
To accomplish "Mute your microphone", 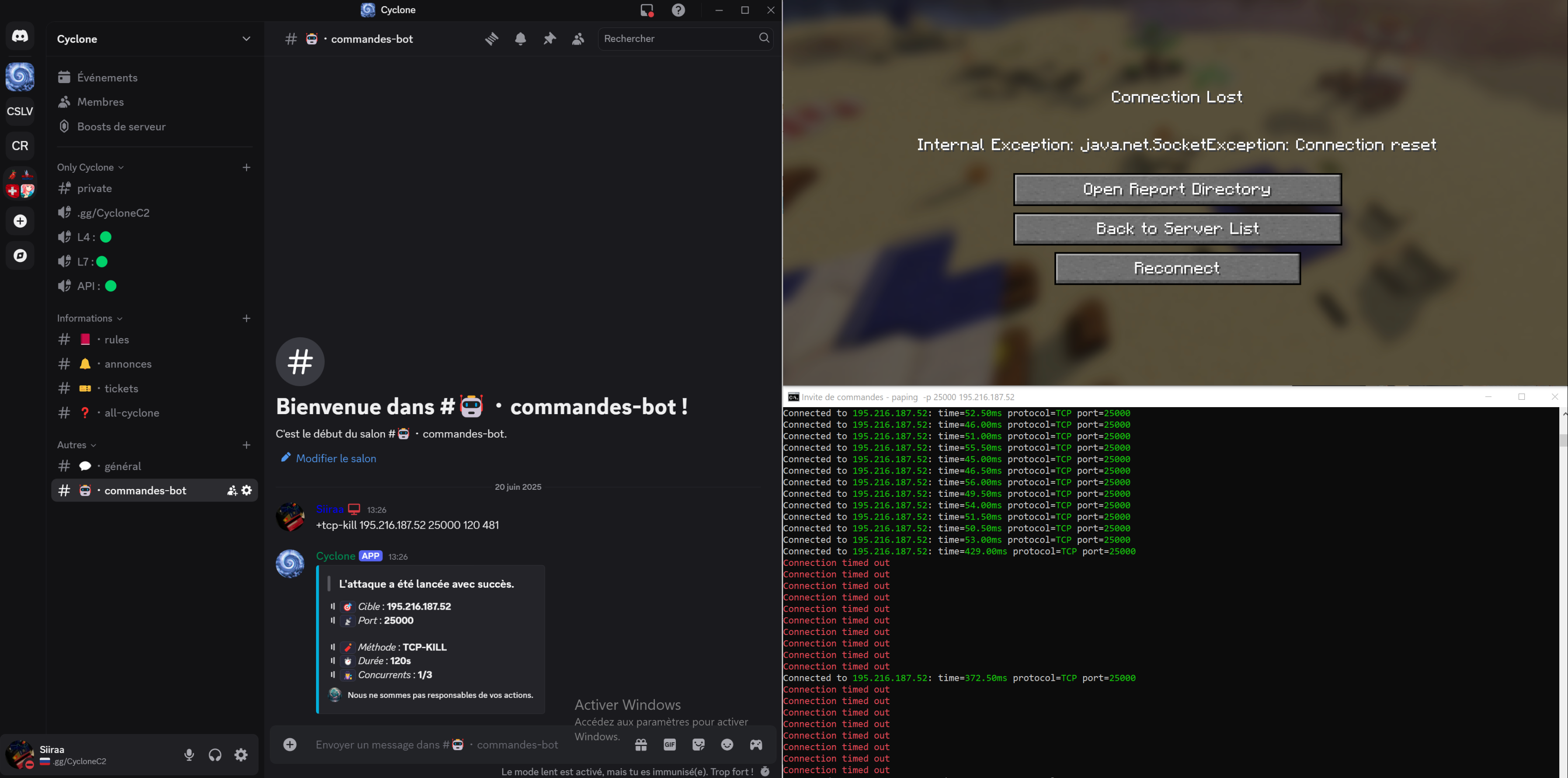I will 189,754.
